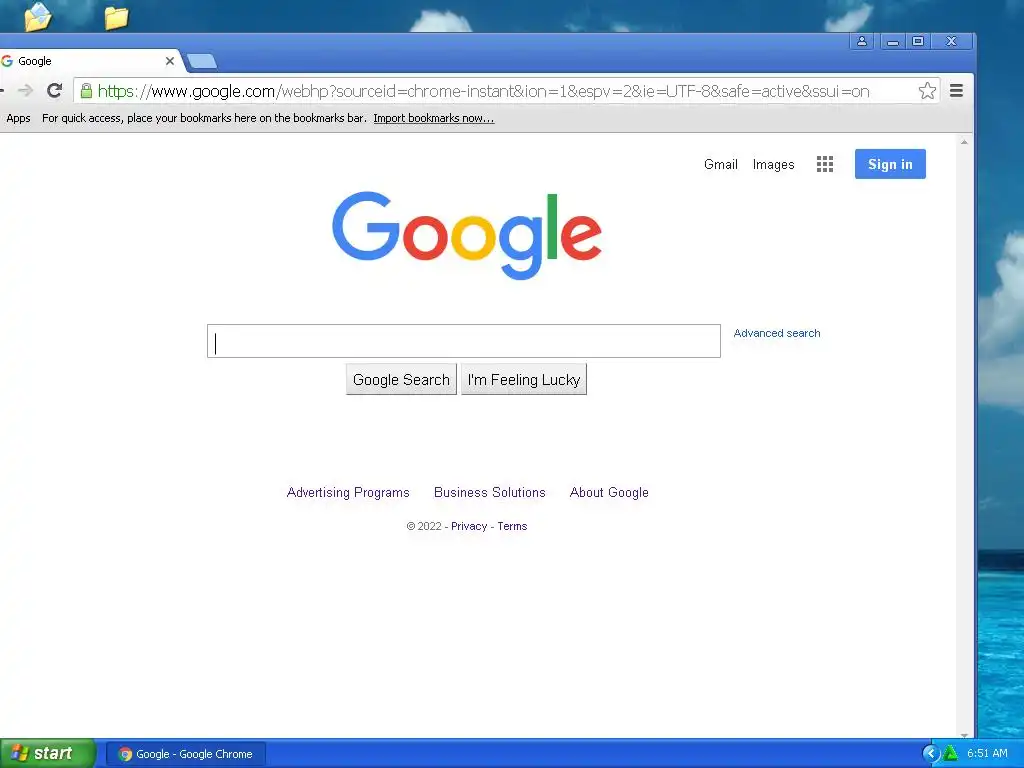This screenshot has width=1024, height=768.
Task: Open a new tab
Action: point(201,61)
